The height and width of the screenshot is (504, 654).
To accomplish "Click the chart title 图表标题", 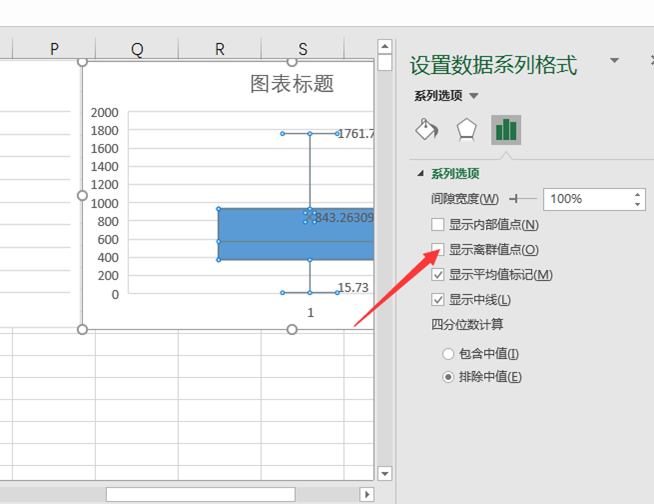I will click(292, 84).
